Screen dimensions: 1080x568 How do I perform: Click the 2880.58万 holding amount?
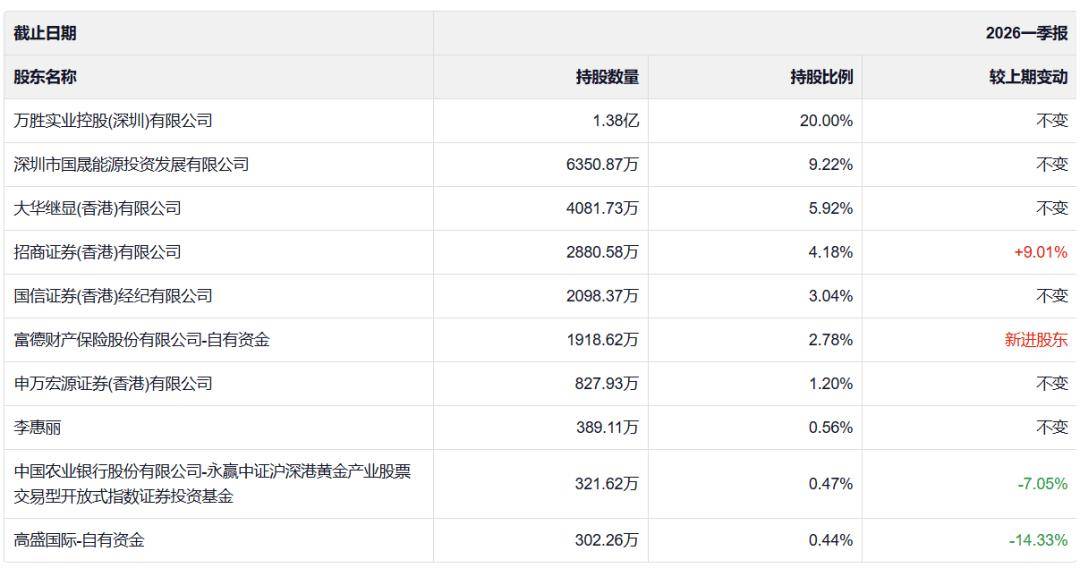[x=603, y=252]
